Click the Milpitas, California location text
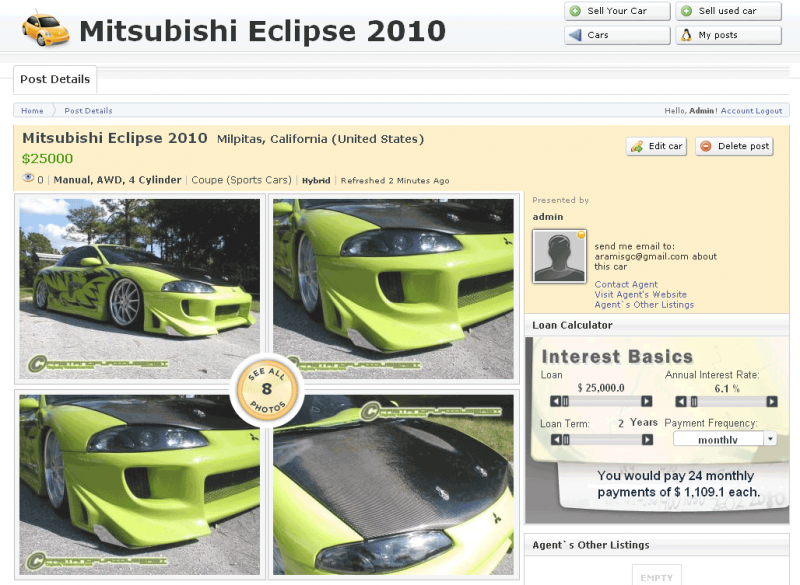This screenshot has width=800, height=585. click(320, 139)
